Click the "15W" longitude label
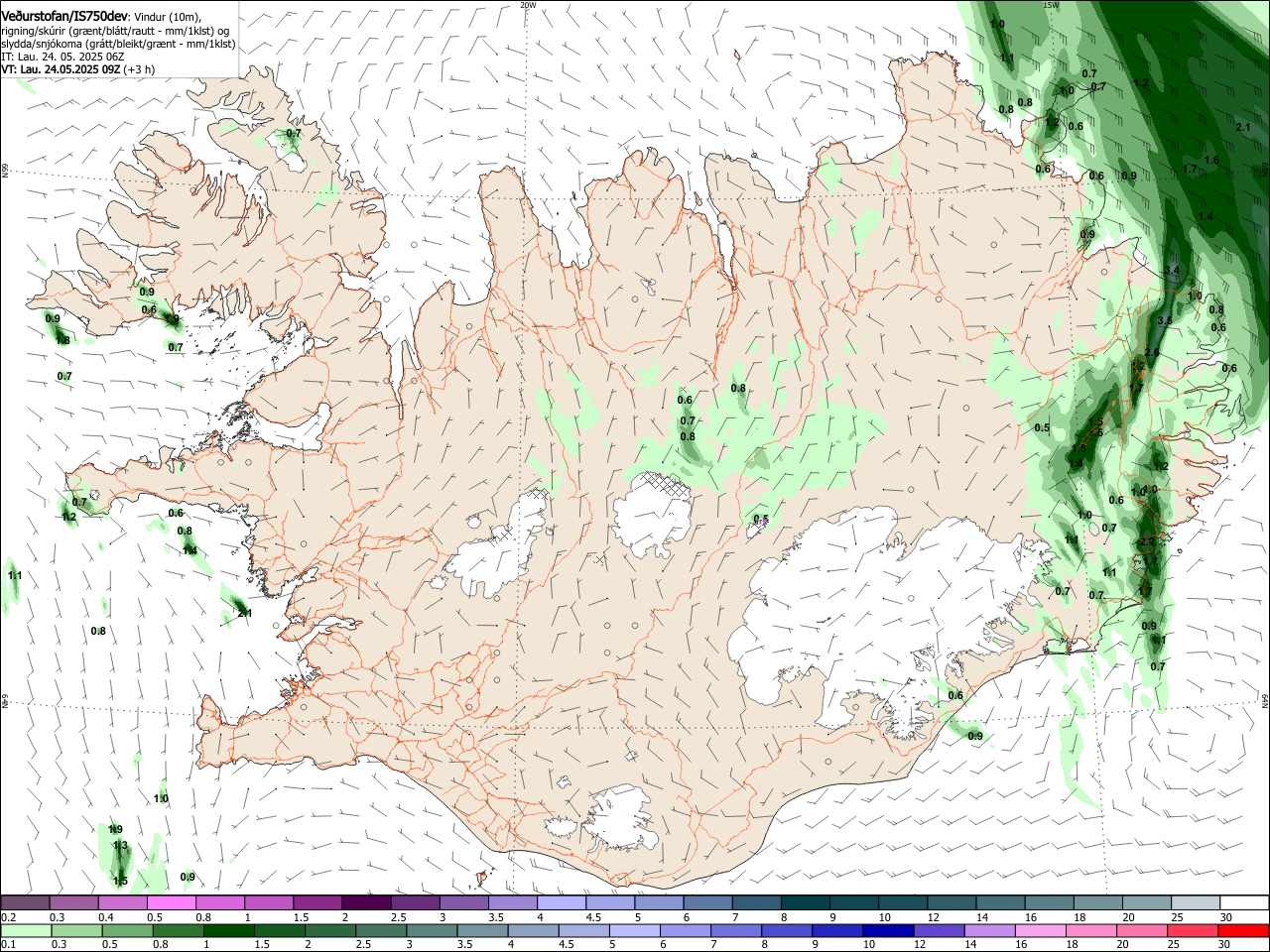 1051,5
